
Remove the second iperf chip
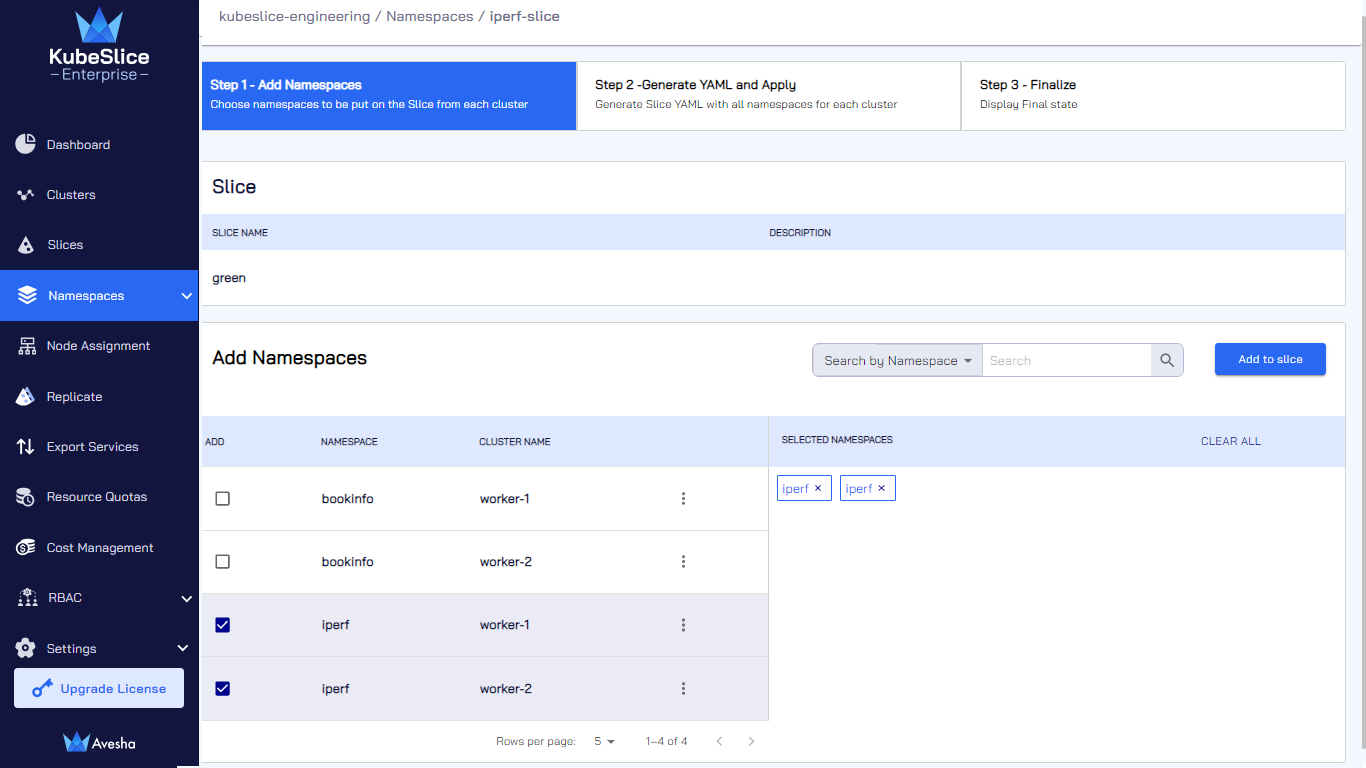(881, 488)
